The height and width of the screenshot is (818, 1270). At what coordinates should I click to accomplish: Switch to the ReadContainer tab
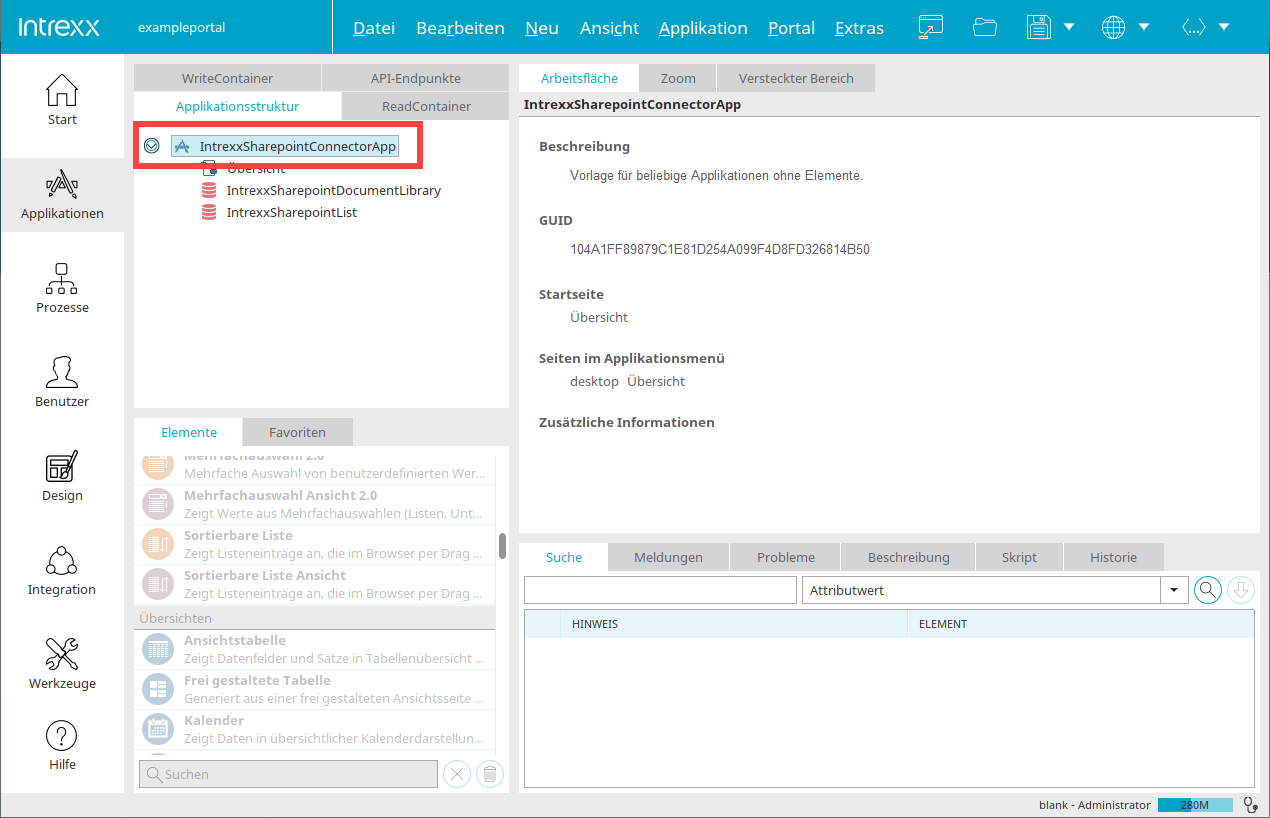pos(426,106)
